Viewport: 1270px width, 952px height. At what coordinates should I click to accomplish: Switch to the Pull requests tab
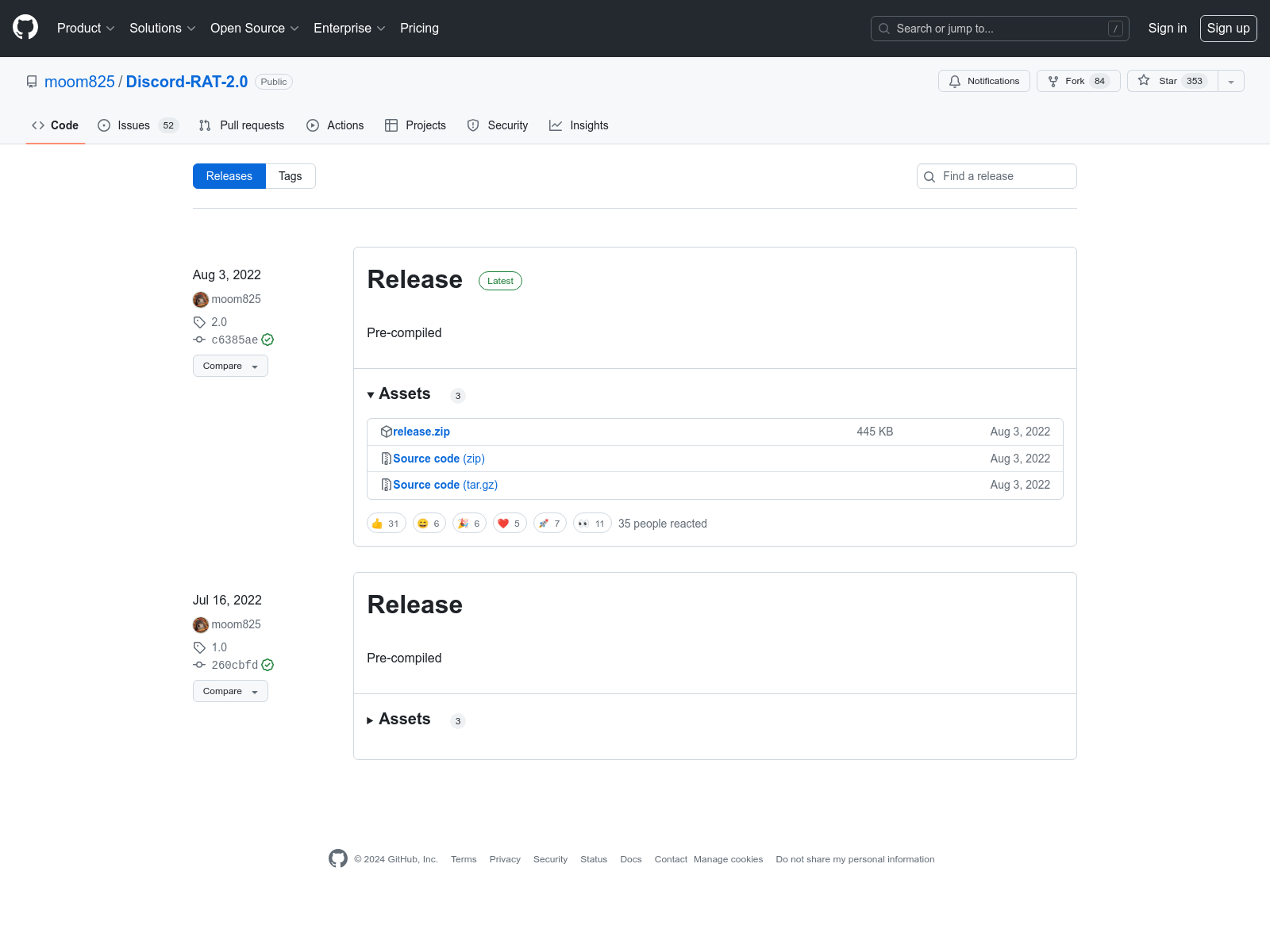pyautogui.click(x=241, y=125)
